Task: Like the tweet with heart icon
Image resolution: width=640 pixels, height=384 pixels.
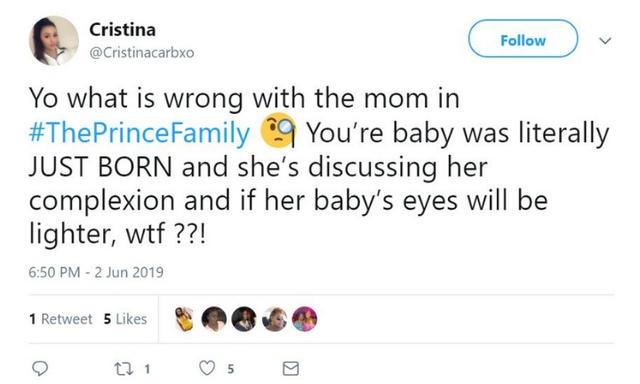Action: tap(207, 368)
